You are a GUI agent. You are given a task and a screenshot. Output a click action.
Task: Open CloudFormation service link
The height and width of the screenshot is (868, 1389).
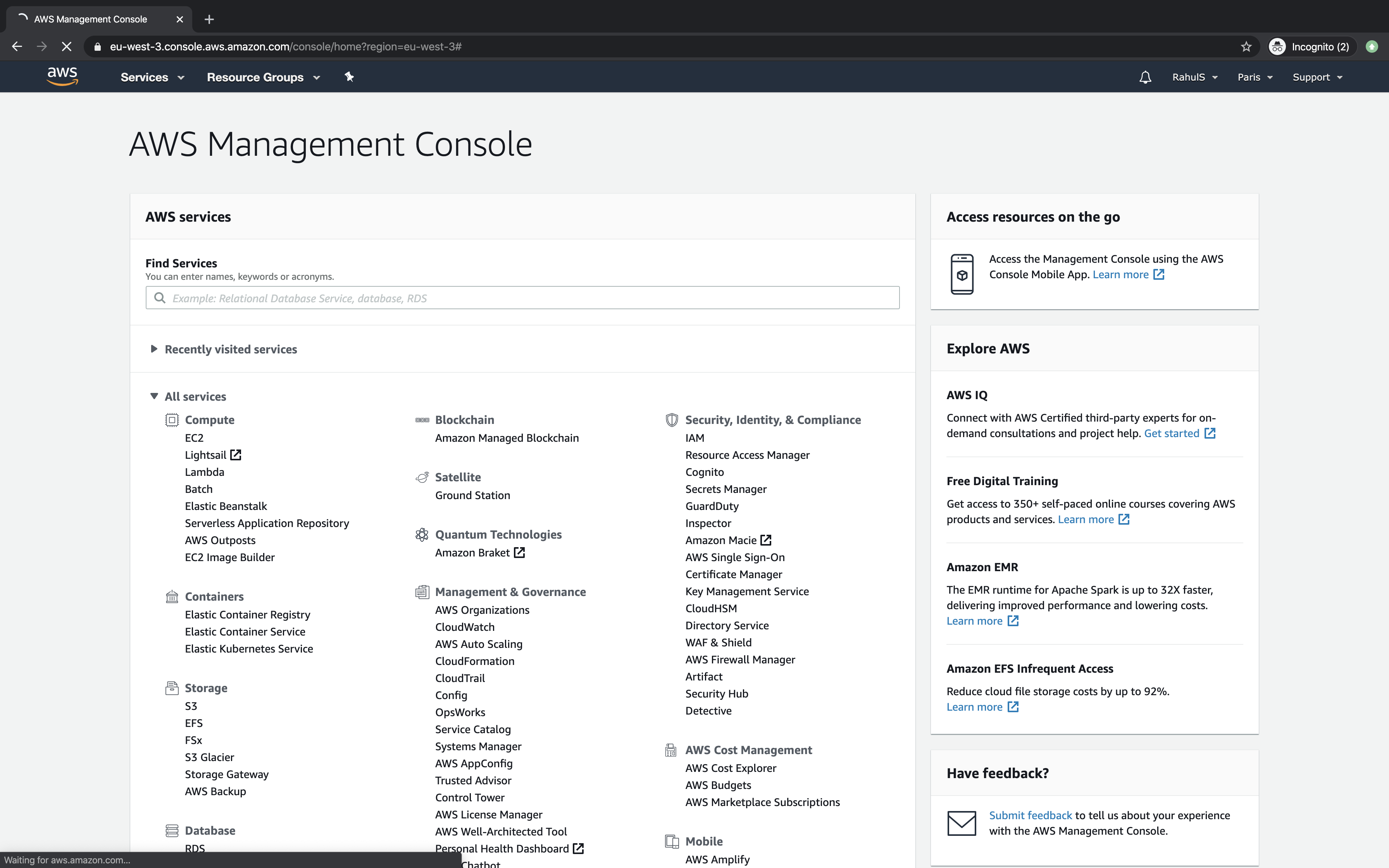475,661
